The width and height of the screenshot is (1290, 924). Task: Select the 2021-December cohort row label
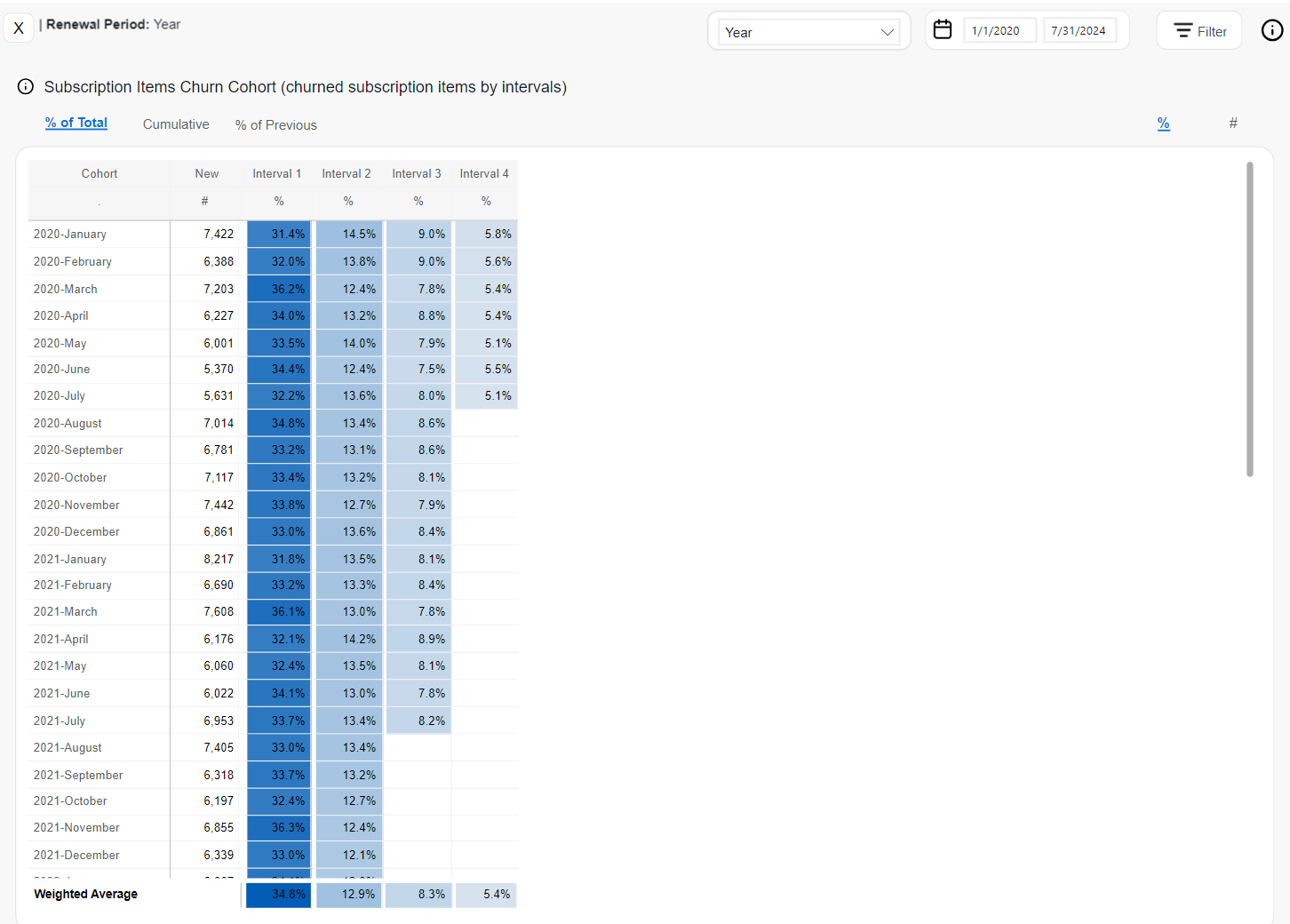click(x=76, y=856)
